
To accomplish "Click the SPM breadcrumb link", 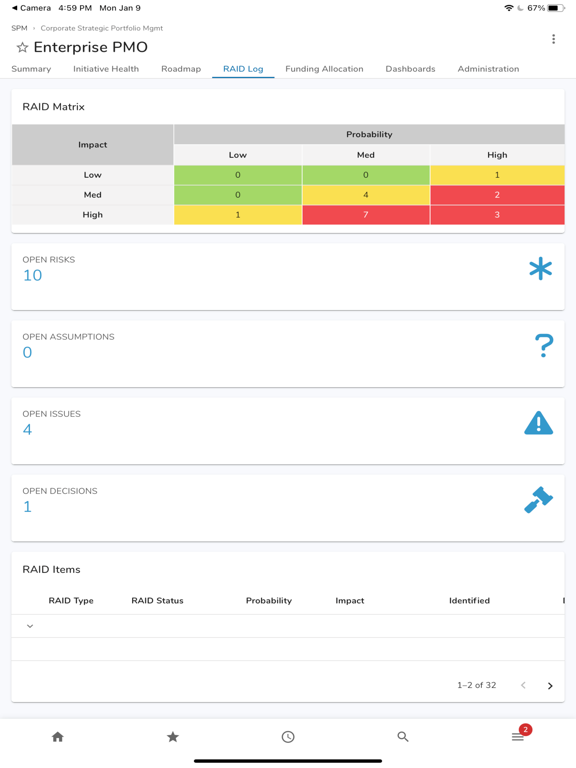I will (x=19, y=28).
